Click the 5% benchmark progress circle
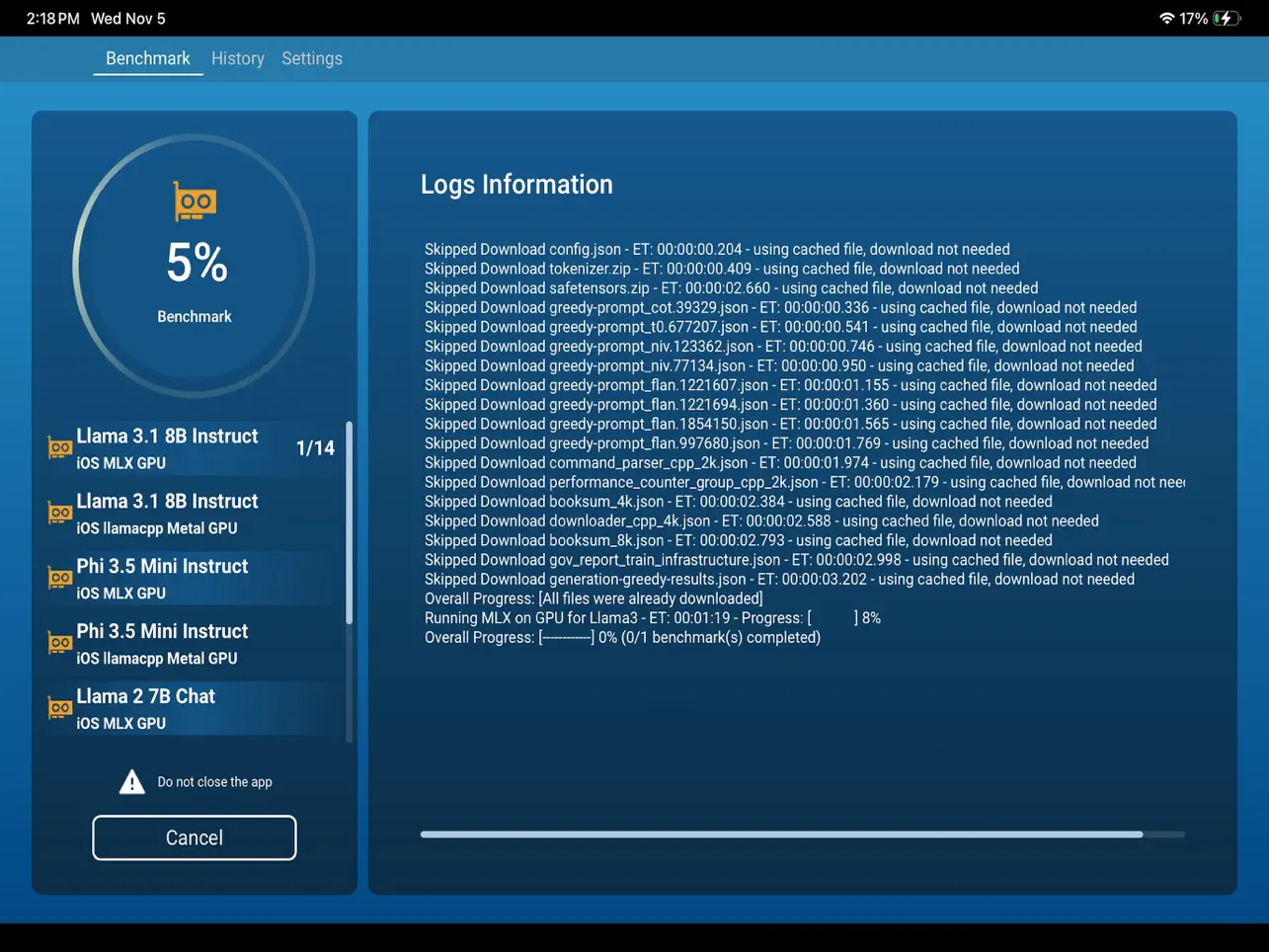This screenshot has height=952, width=1269. point(195,267)
